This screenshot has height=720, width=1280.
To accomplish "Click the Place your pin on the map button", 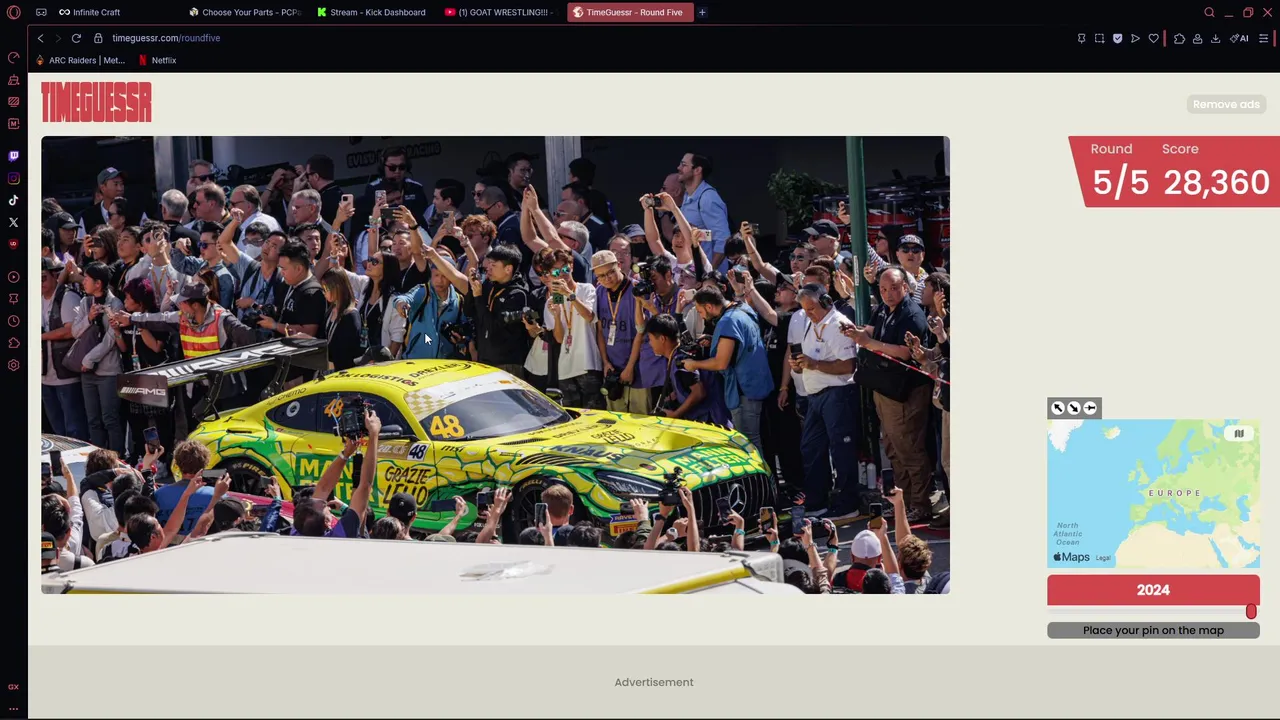I will 1153,630.
